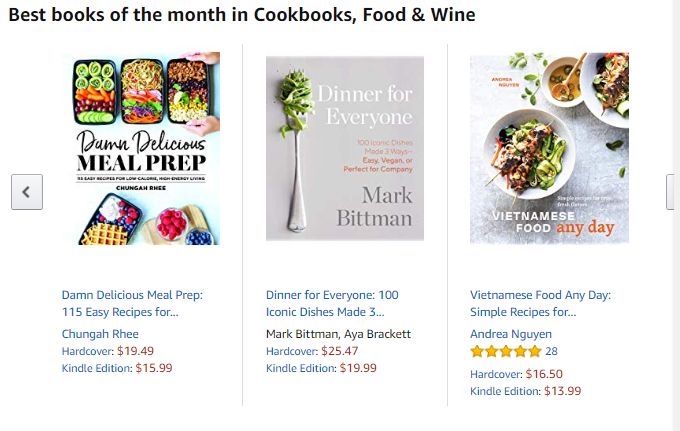Choose Hardcover $25.47 for Dinner for Everyone
The image size is (680, 431).
[x=312, y=351]
